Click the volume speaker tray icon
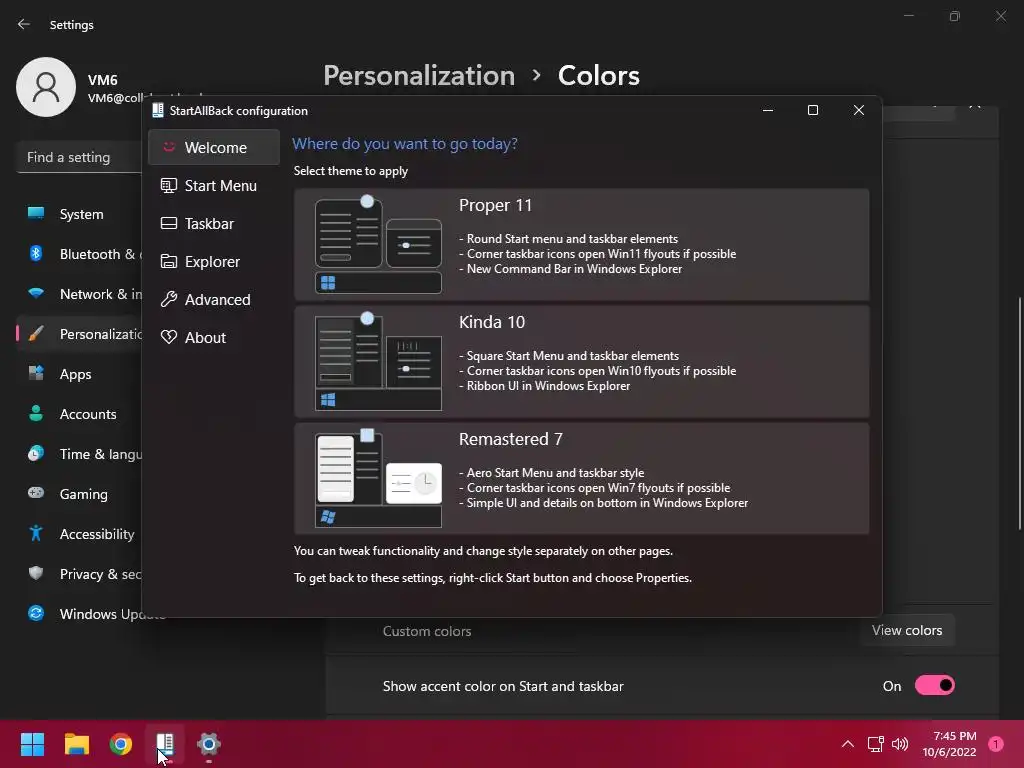 (x=900, y=744)
